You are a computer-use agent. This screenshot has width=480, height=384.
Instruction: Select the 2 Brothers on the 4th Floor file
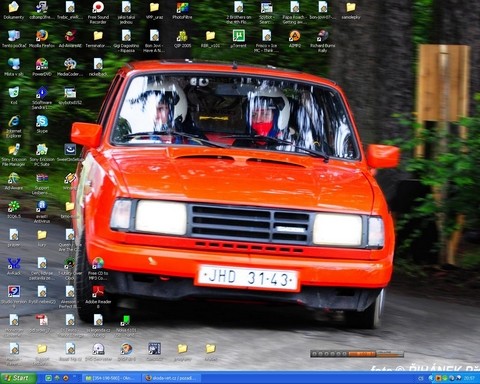[x=238, y=12]
